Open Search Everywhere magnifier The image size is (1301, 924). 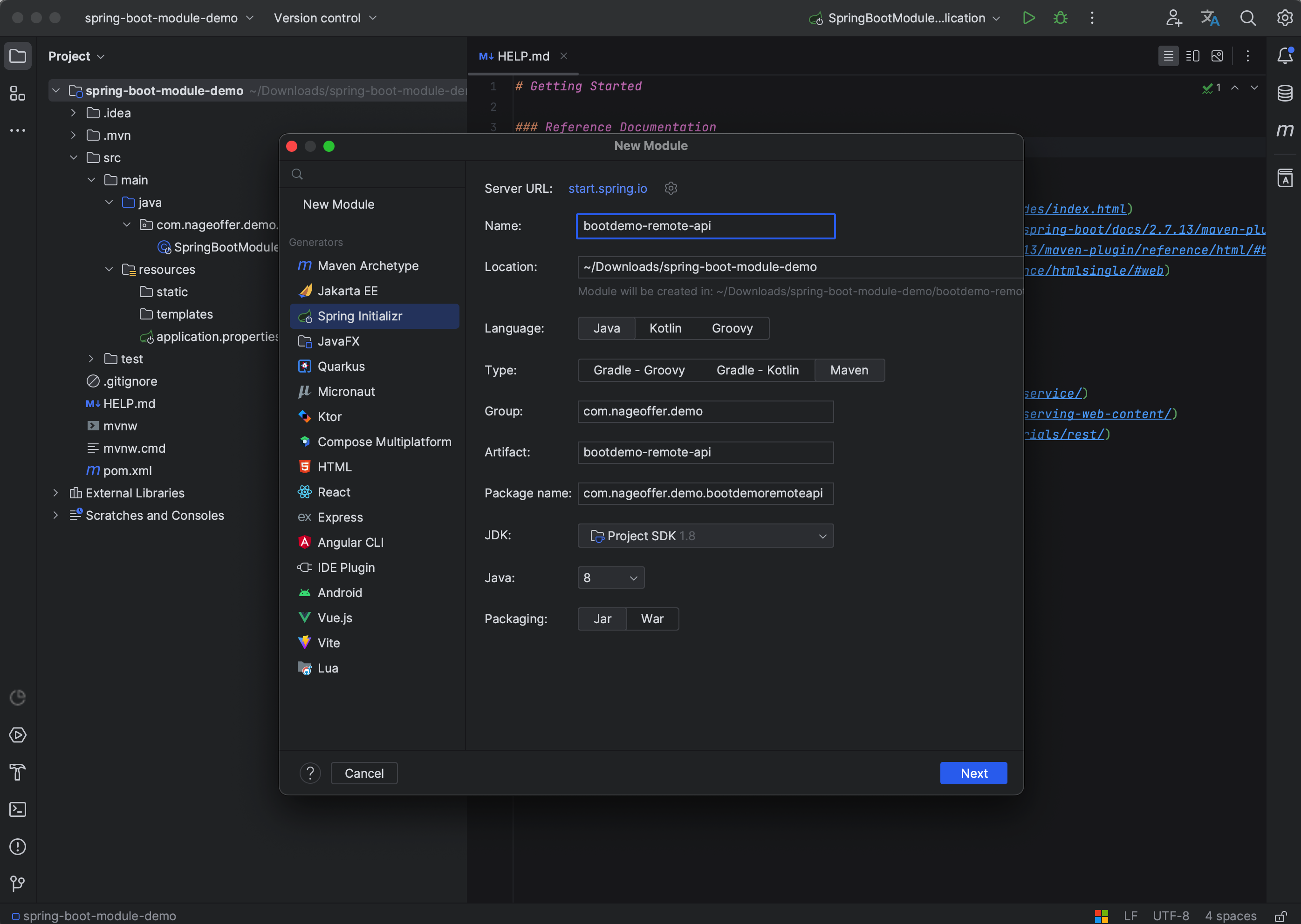(1247, 18)
